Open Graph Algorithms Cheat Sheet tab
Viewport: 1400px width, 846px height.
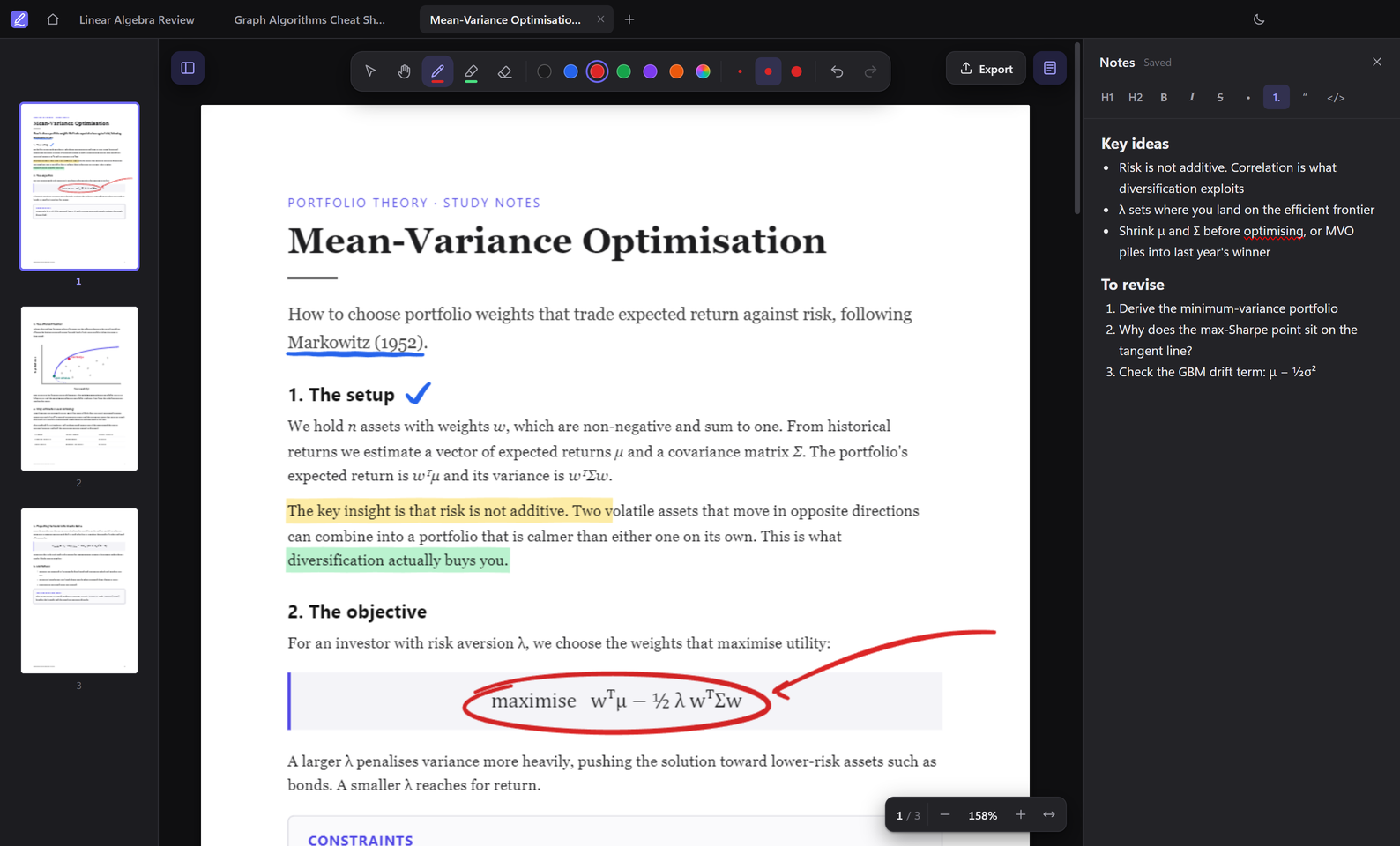point(309,19)
